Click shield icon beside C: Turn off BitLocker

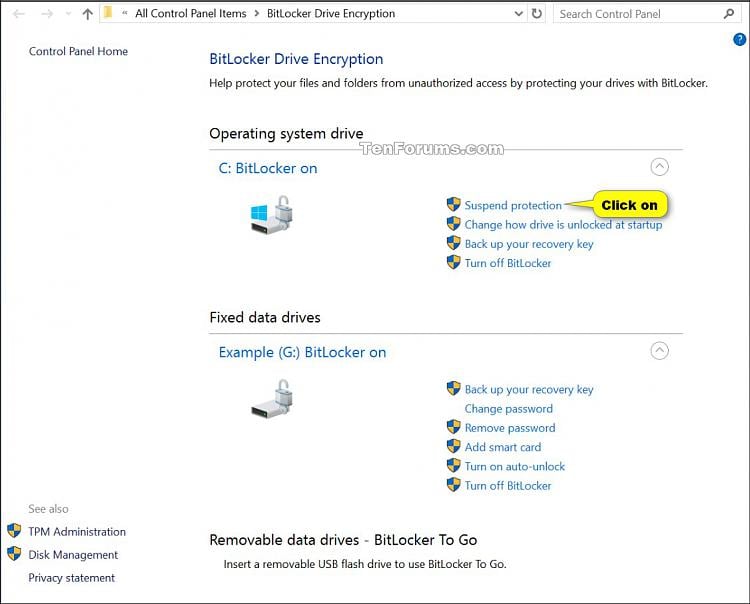coord(453,262)
